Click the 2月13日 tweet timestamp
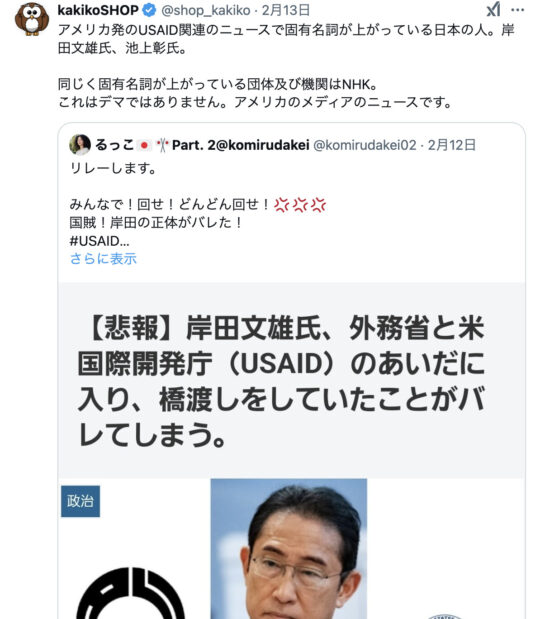Image resolution: width=540 pixels, height=619 pixels. click(x=286, y=10)
